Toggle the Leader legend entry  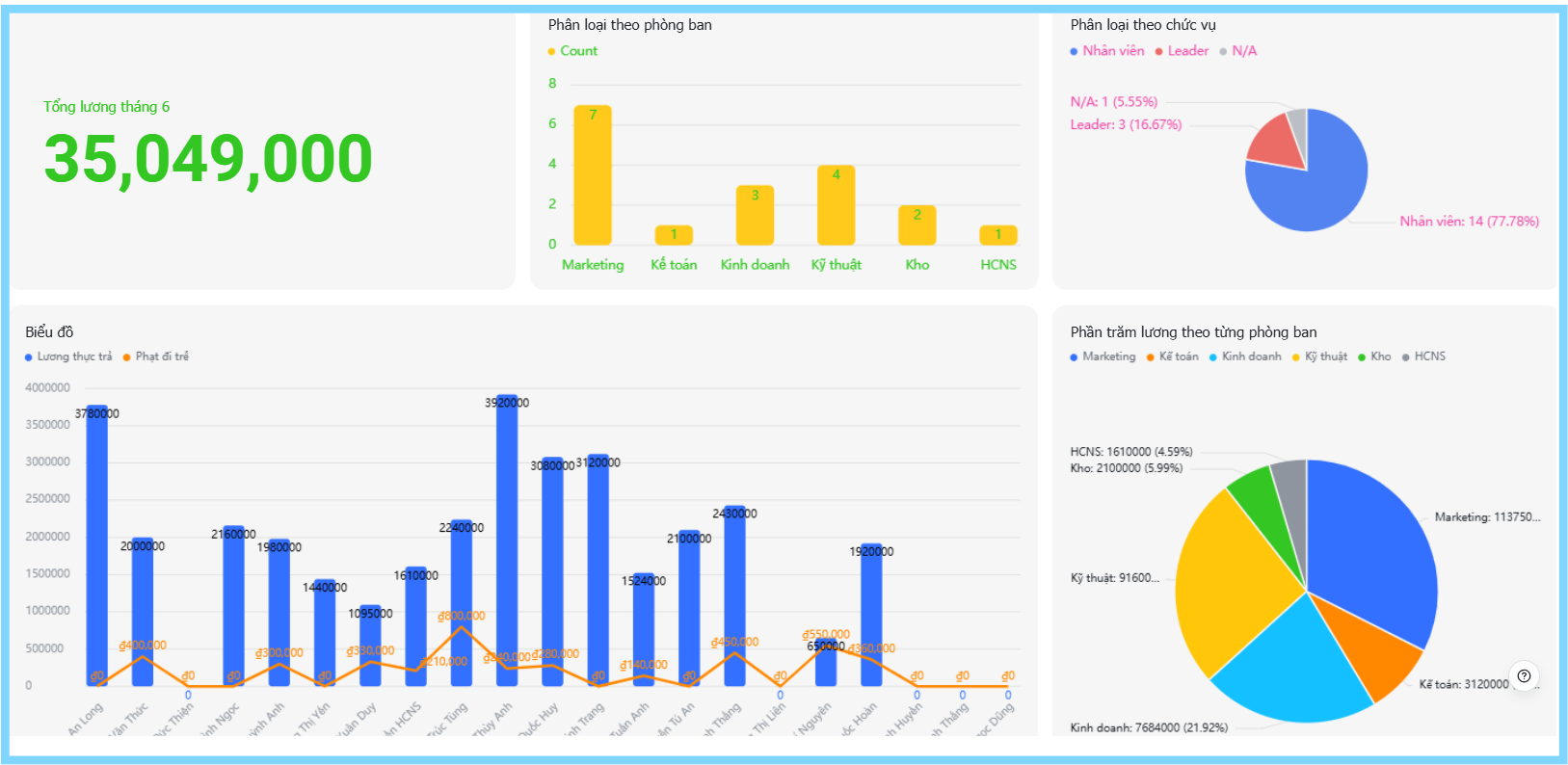pos(1182,51)
